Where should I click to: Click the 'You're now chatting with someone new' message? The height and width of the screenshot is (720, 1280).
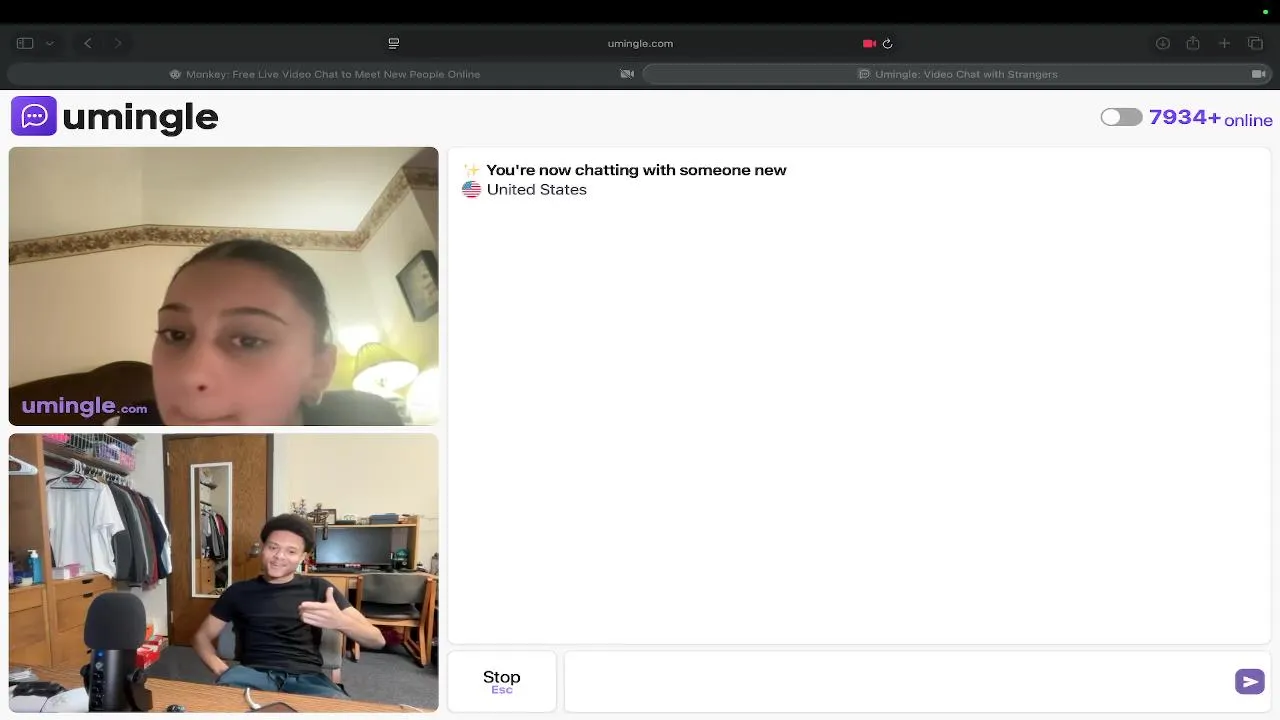[636, 170]
